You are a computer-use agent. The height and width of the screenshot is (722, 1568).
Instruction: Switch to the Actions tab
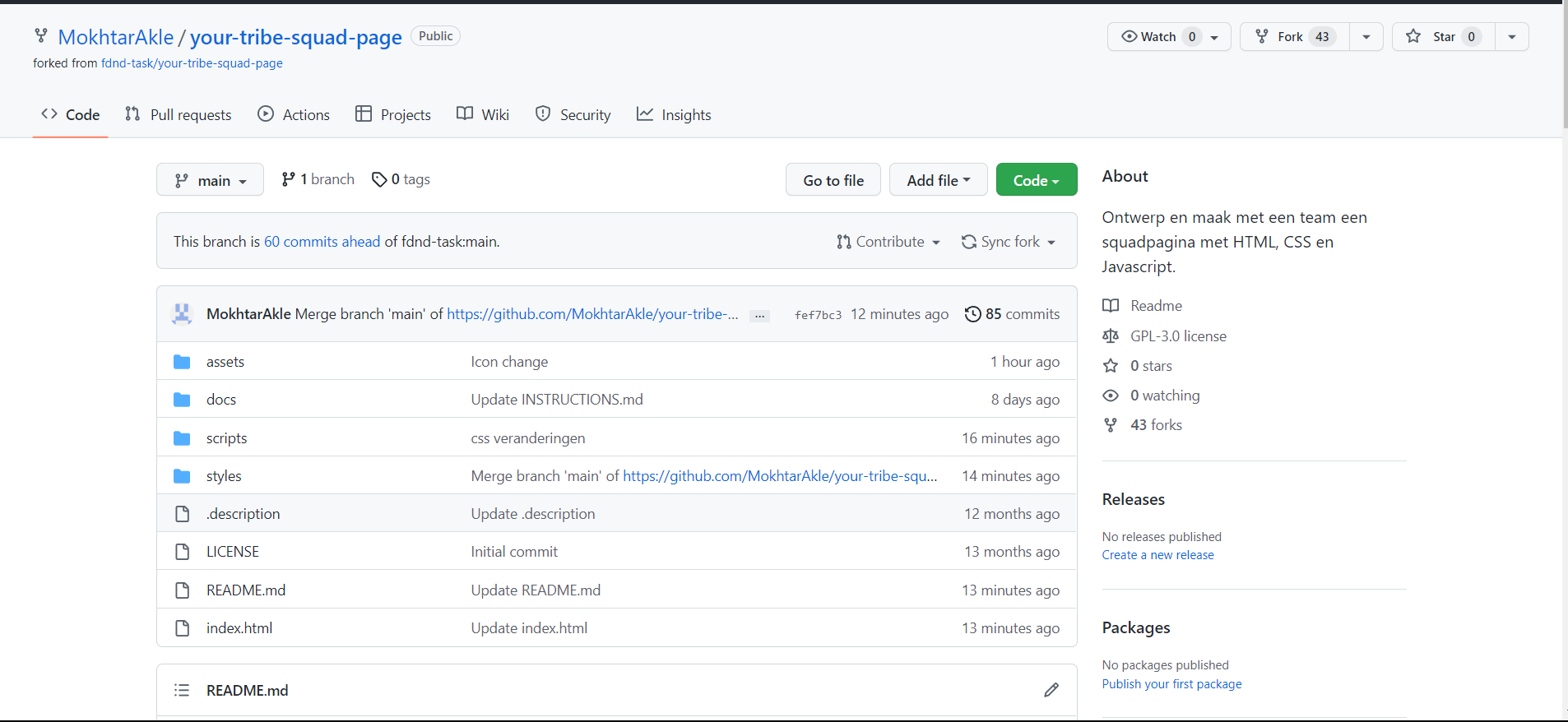click(x=294, y=115)
